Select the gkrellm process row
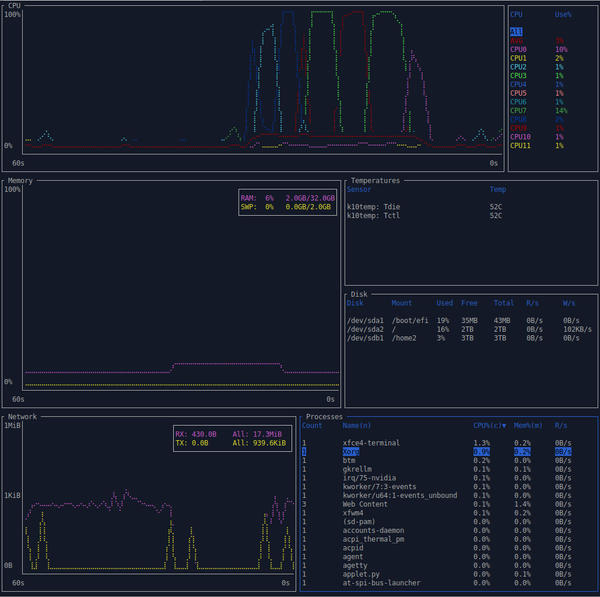This screenshot has height=597, width=600. (x=437, y=469)
